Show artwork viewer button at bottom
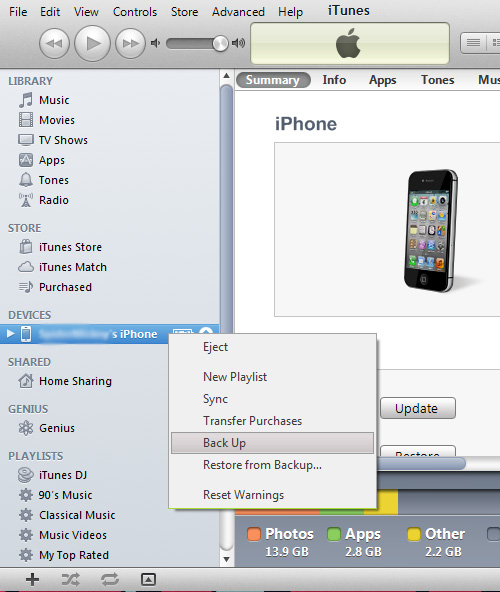The height and width of the screenshot is (592, 500). click(148, 579)
